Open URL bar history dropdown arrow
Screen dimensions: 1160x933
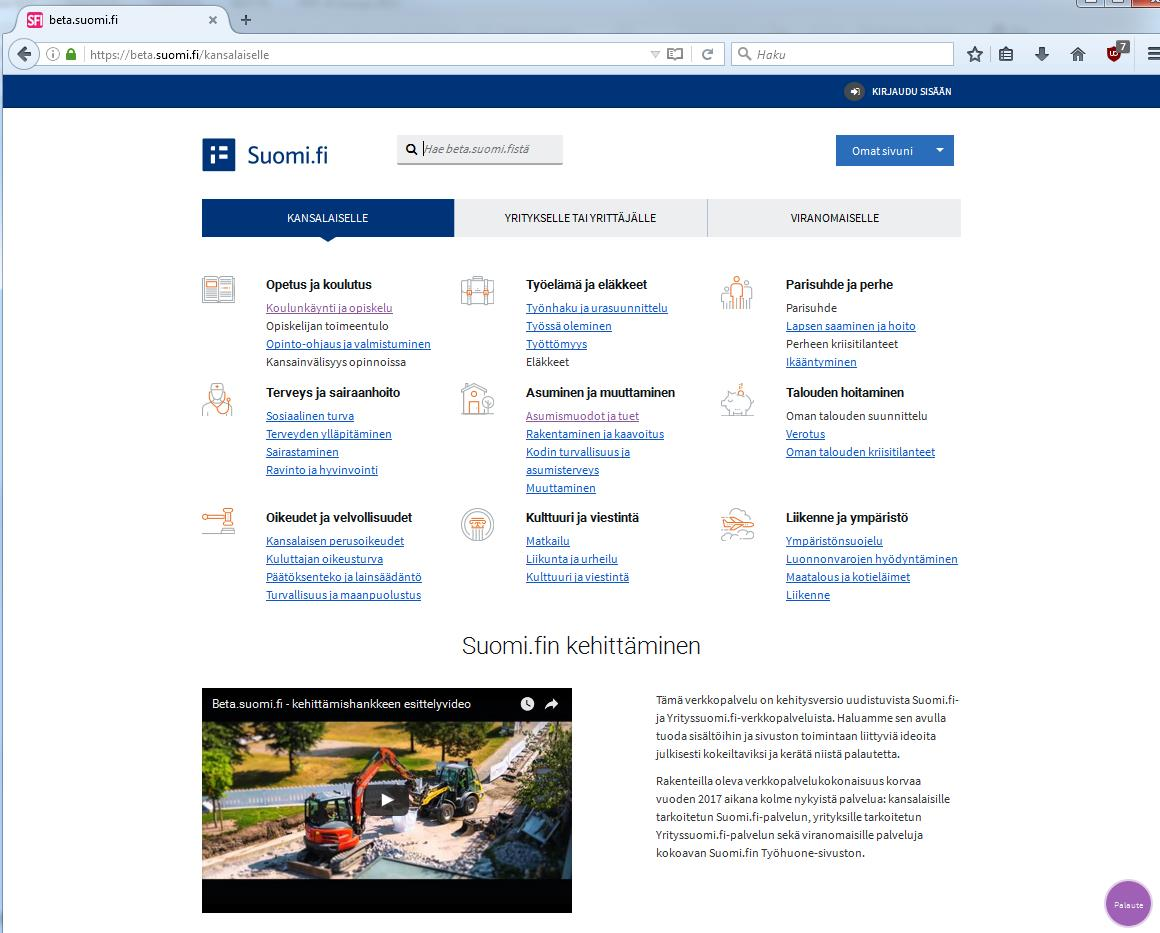[x=655, y=54]
